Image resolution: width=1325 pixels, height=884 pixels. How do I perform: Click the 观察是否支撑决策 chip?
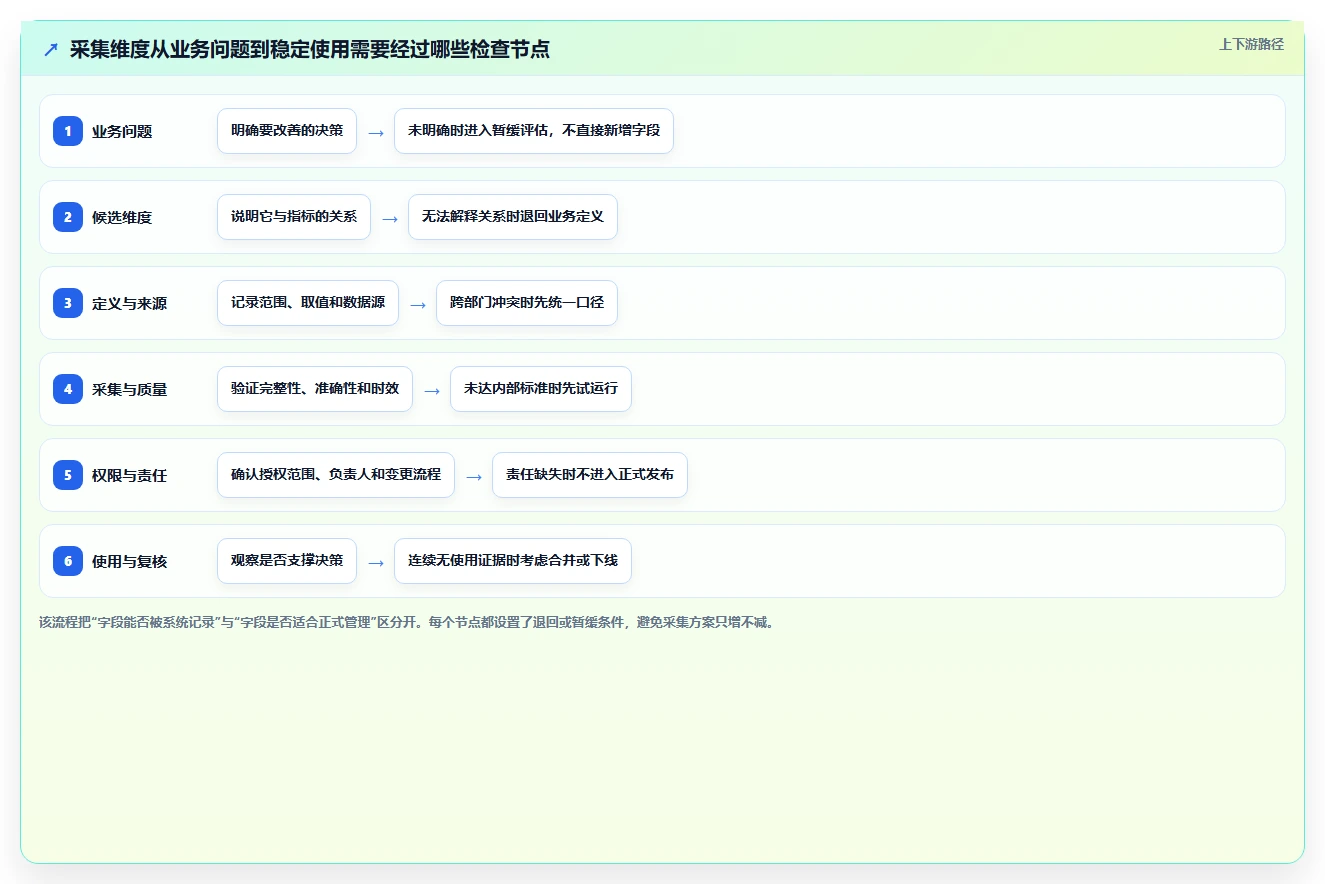coord(287,561)
